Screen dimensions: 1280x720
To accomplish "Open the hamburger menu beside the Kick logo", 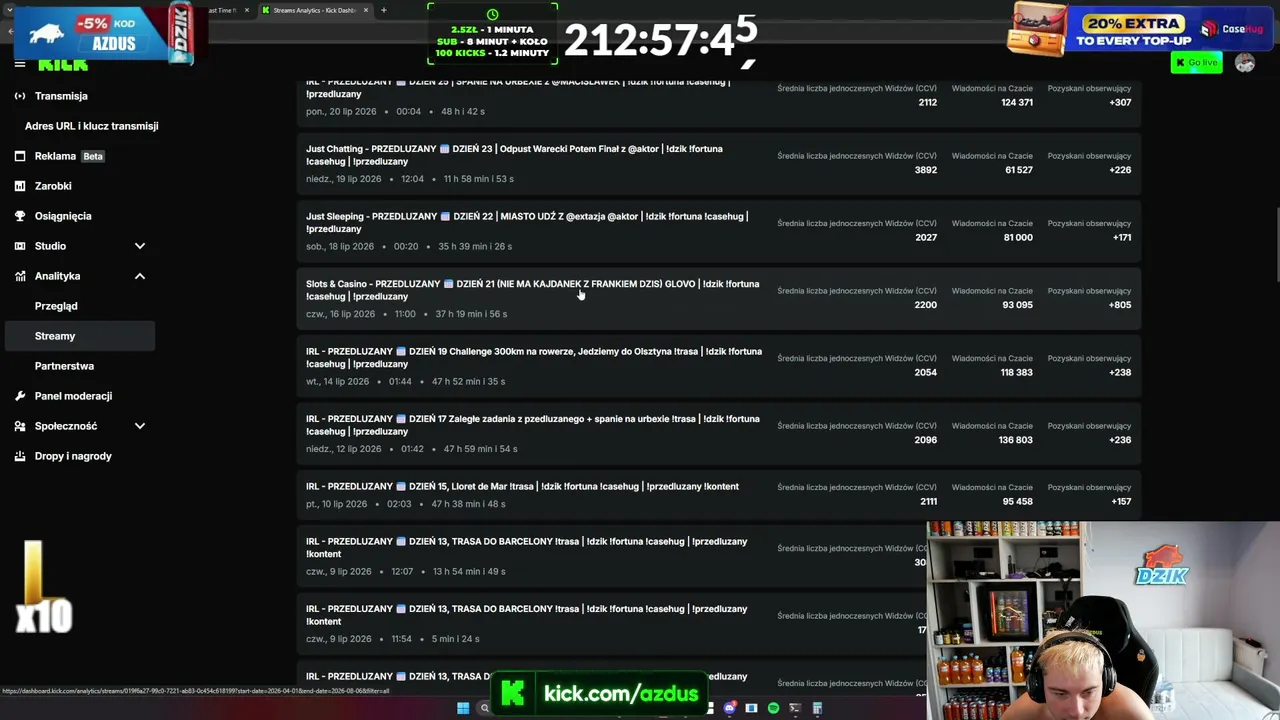I will click(x=20, y=64).
